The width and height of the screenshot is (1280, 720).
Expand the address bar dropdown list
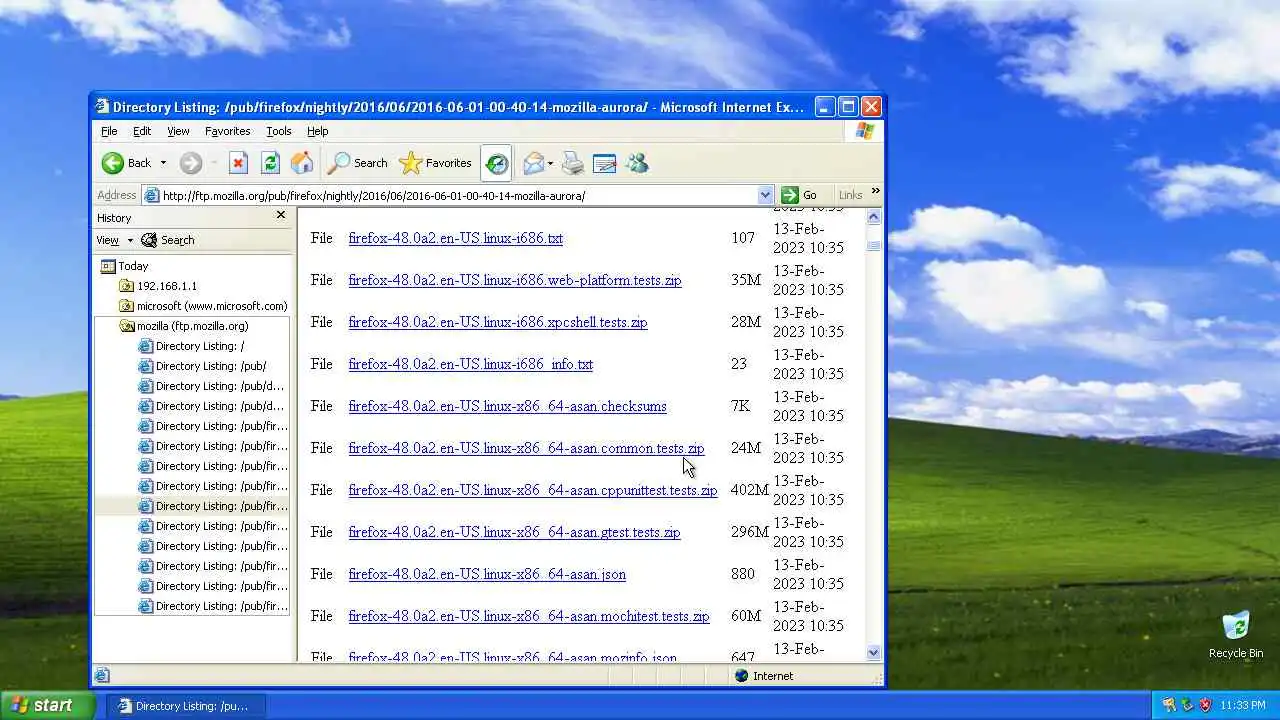coord(765,196)
